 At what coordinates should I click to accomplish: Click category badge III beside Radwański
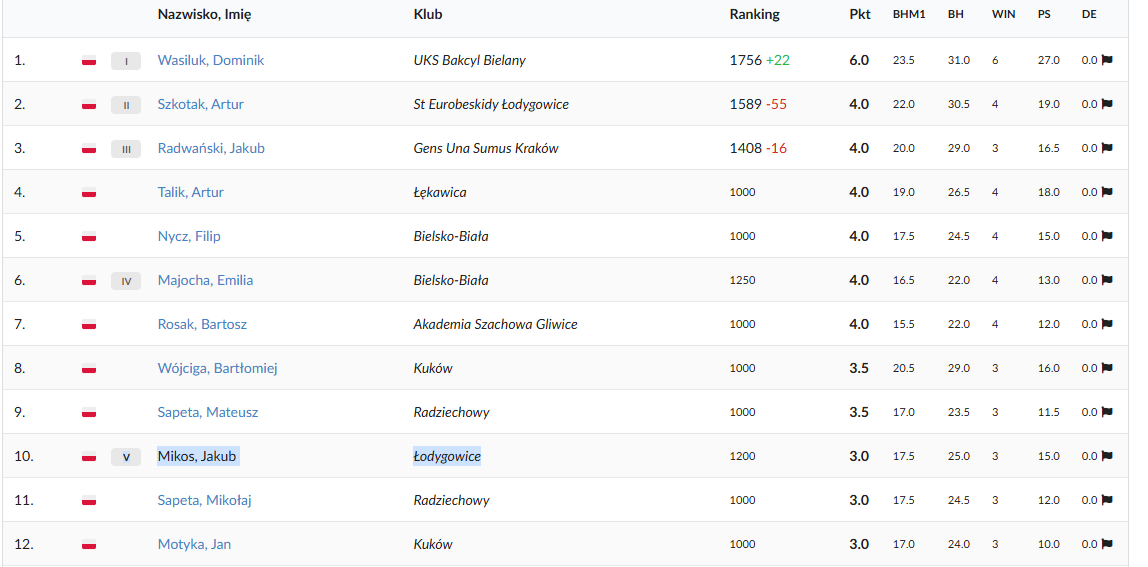pos(126,149)
